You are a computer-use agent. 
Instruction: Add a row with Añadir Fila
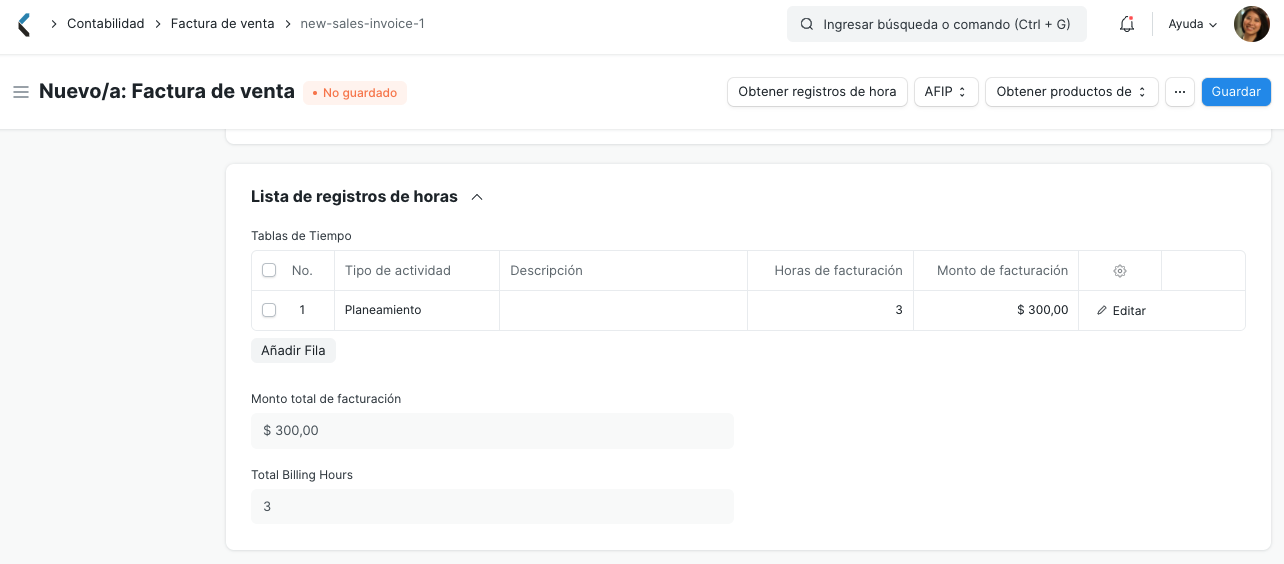point(293,351)
